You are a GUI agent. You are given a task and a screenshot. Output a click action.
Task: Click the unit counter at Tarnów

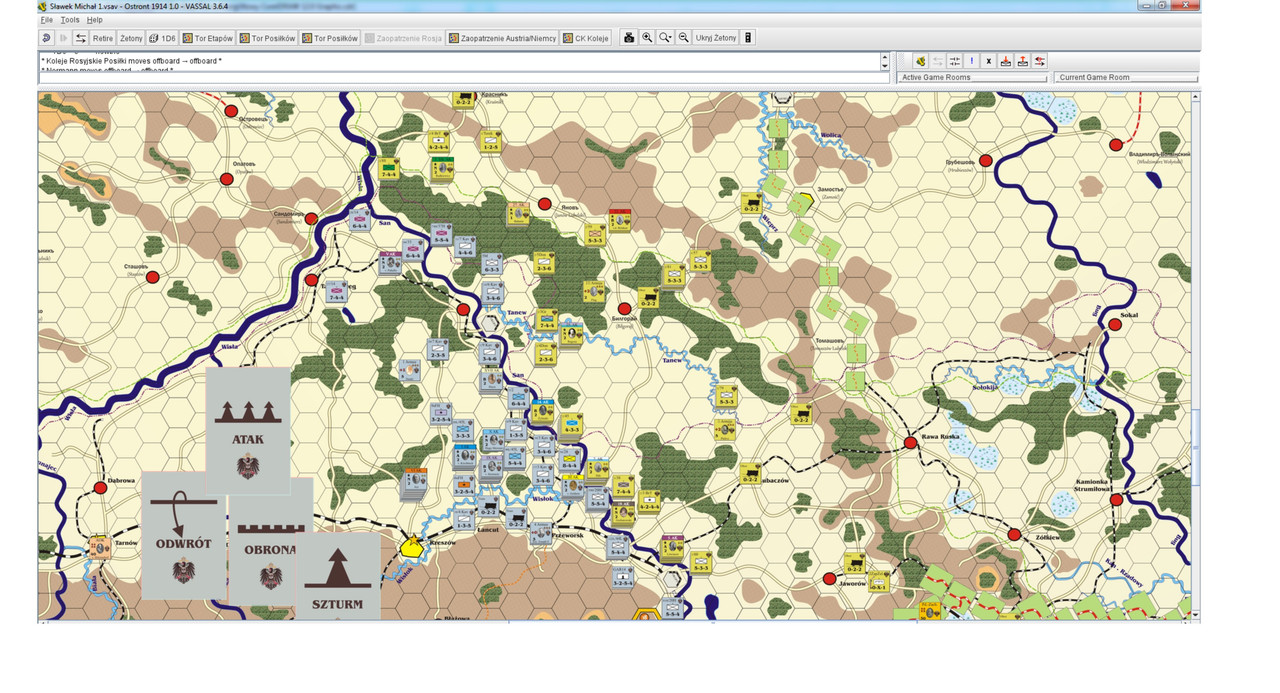pyautogui.click(x=99, y=547)
